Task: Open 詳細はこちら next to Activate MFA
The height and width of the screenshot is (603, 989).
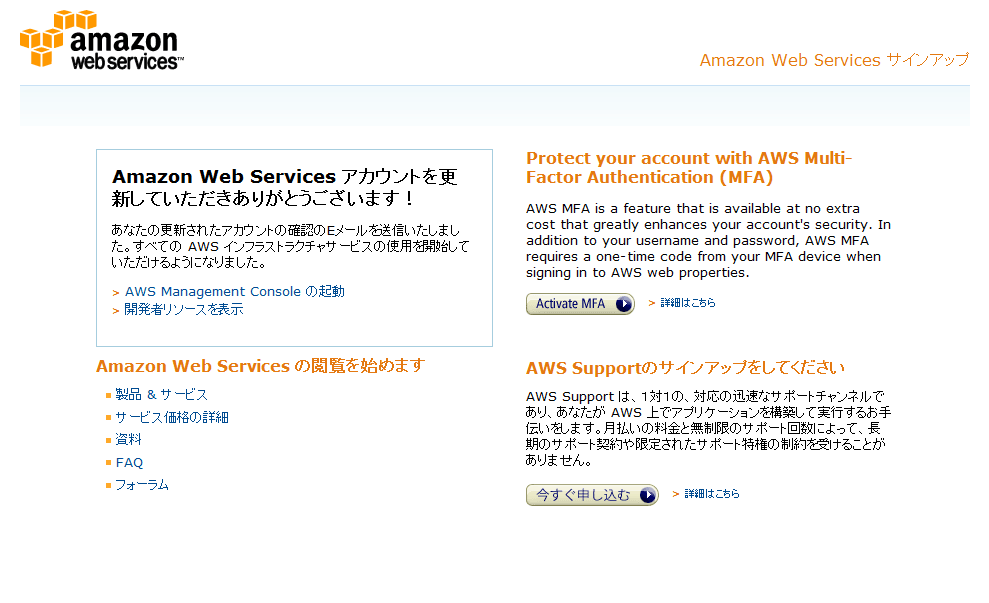Action: pos(687,303)
